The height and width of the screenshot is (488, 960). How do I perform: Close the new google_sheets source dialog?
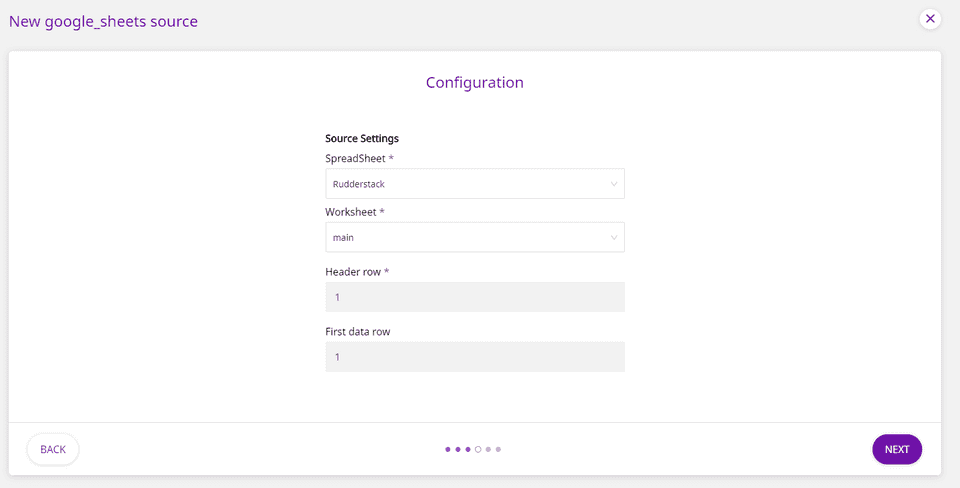click(x=930, y=19)
